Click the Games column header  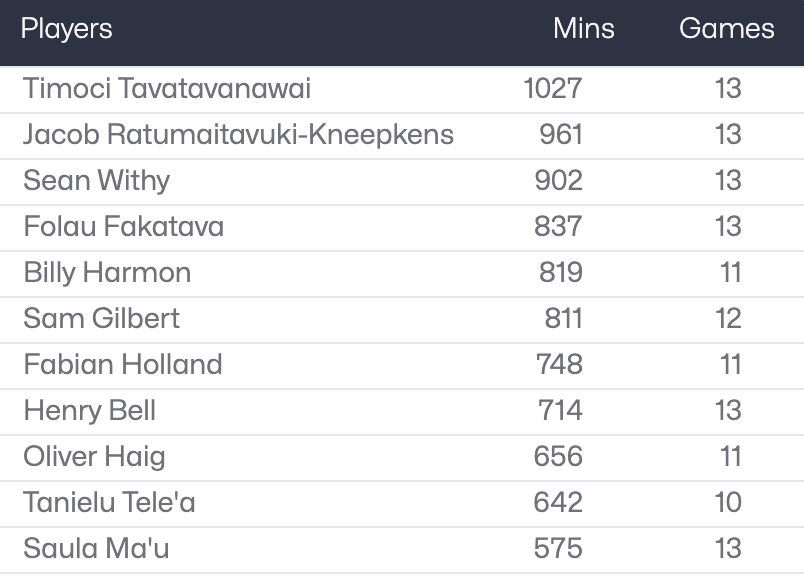(x=726, y=28)
